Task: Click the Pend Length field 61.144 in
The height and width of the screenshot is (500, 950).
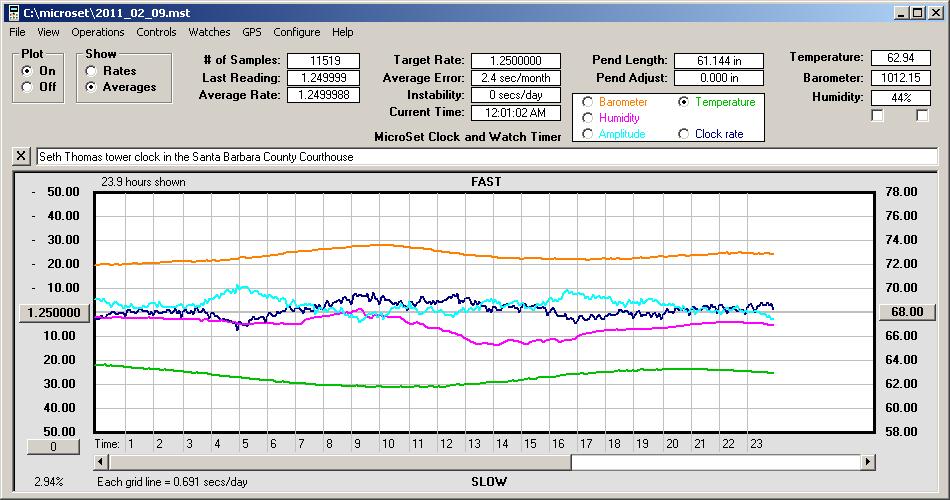Action: click(719, 61)
